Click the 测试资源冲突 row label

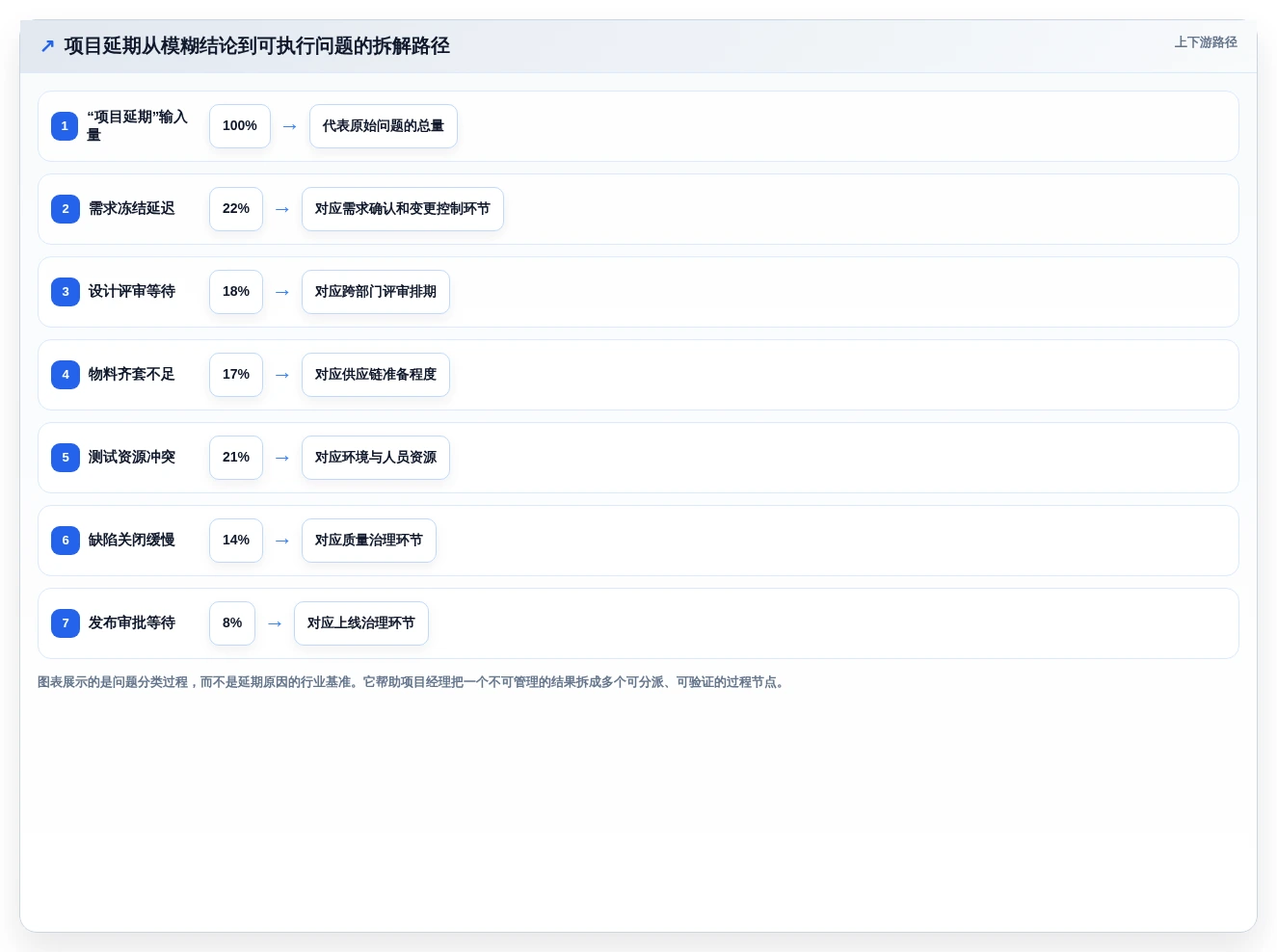[x=132, y=458]
